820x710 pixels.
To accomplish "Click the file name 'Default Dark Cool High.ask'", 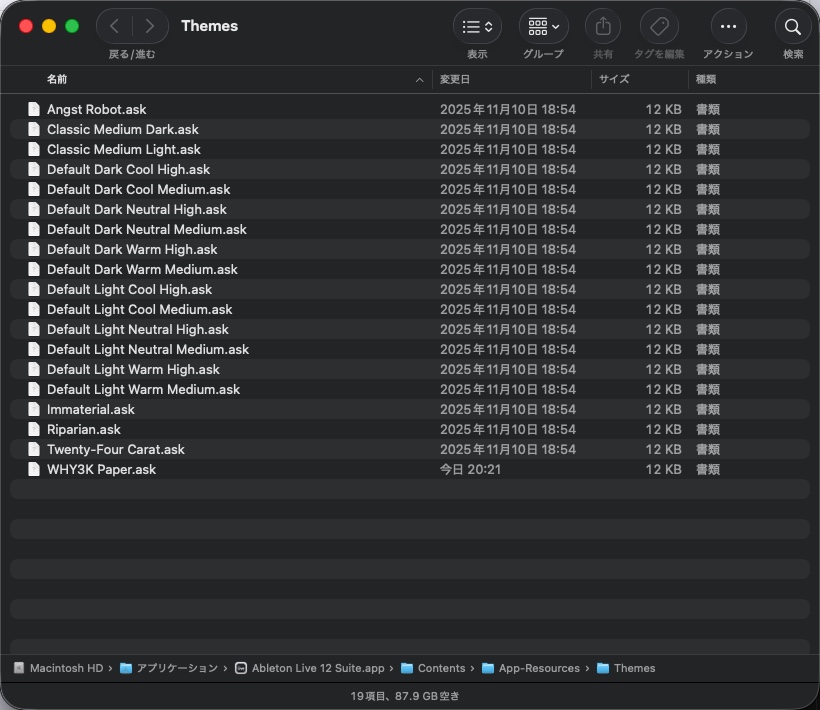I will click(129, 169).
